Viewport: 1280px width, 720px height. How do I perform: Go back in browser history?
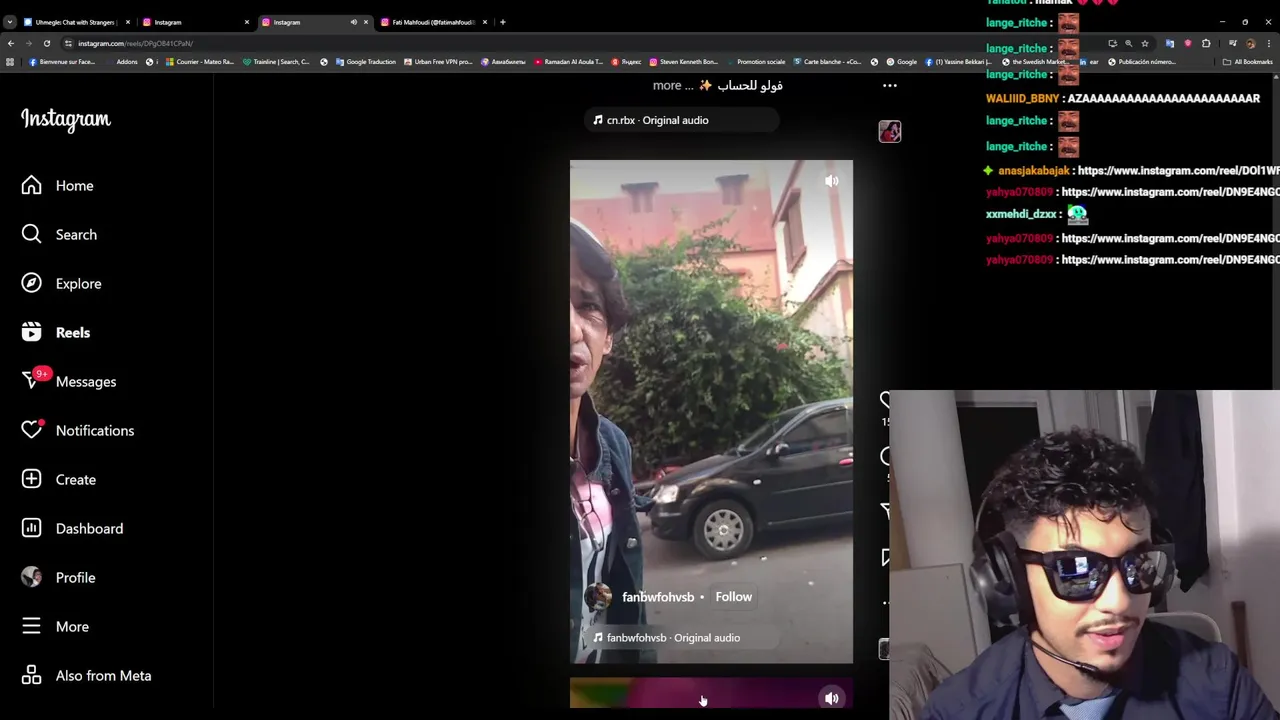(10, 43)
